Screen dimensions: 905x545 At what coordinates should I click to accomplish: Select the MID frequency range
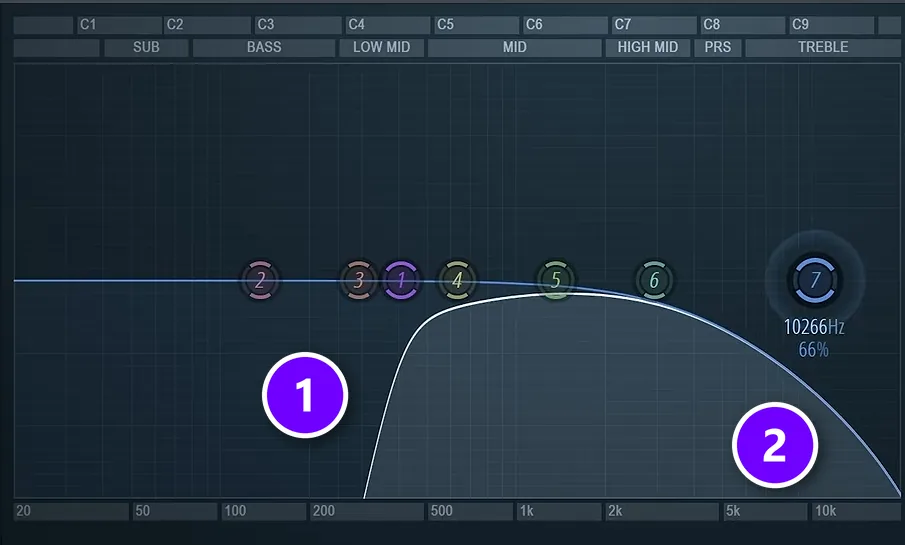pyautogui.click(x=515, y=47)
